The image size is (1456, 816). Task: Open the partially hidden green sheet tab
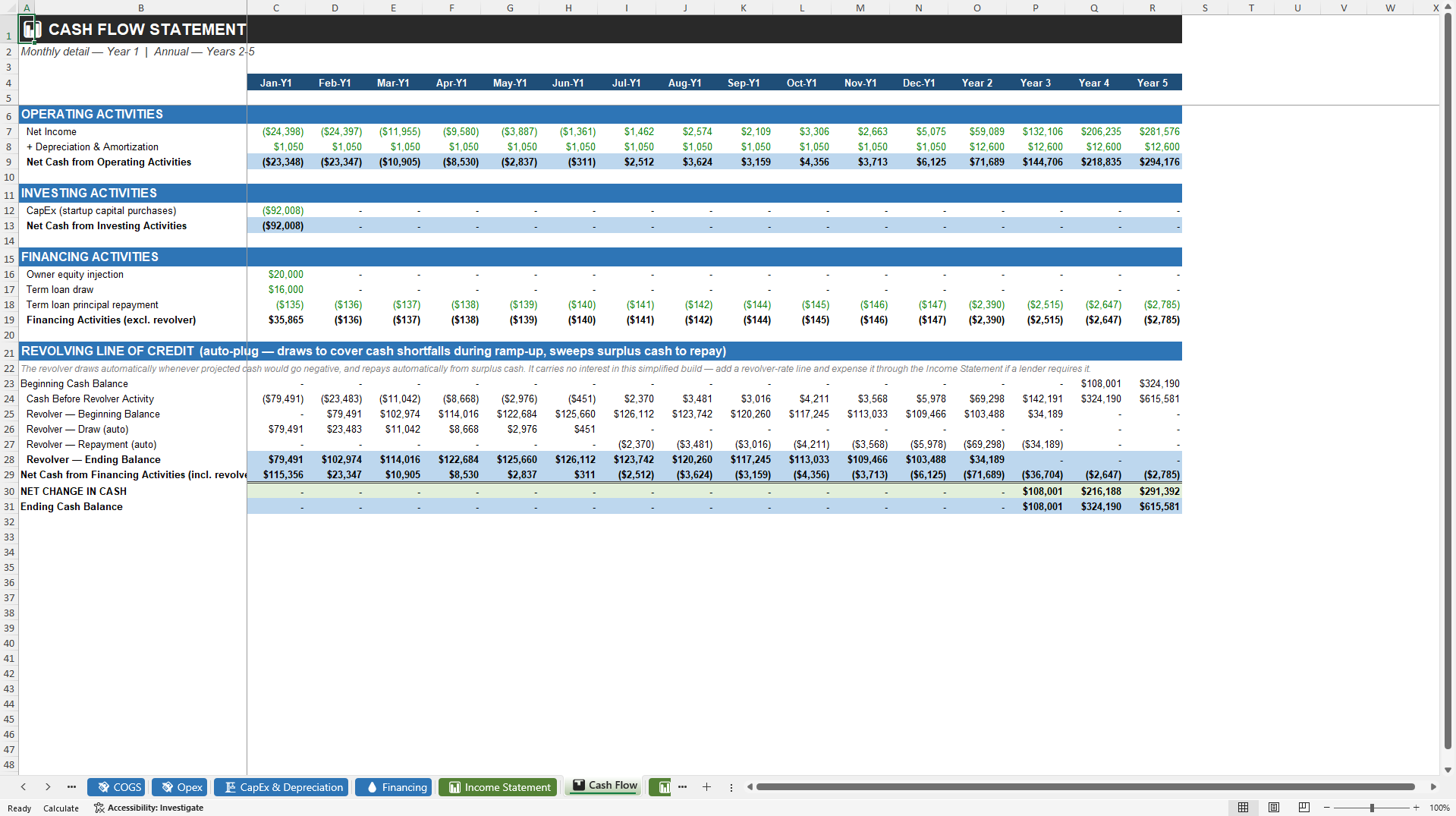(660, 787)
